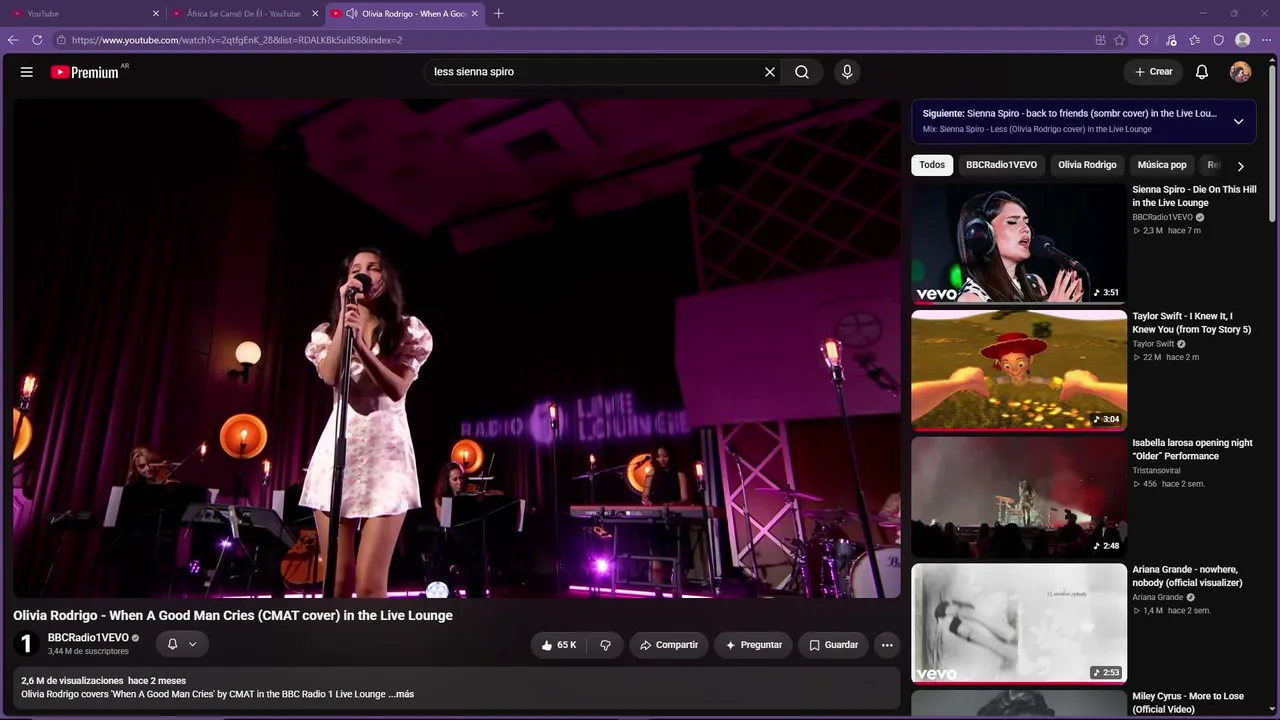1280x720 pixels.
Task: Click the Olivia Rodrigo video player
Action: click(457, 348)
